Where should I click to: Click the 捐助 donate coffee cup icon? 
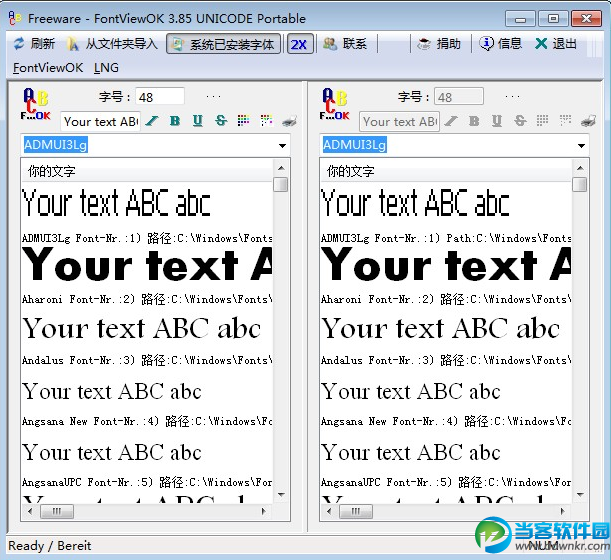pyautogui.click(x=424, y=44)
